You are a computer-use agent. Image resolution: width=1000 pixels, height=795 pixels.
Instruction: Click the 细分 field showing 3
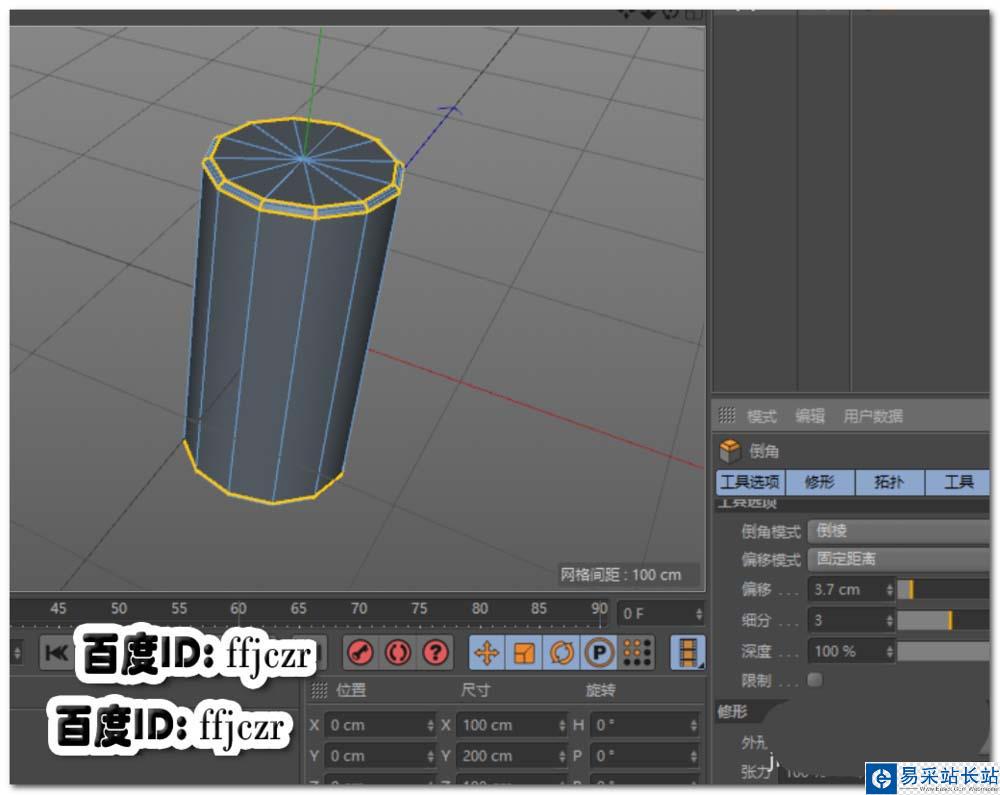[x=846, y=620]
